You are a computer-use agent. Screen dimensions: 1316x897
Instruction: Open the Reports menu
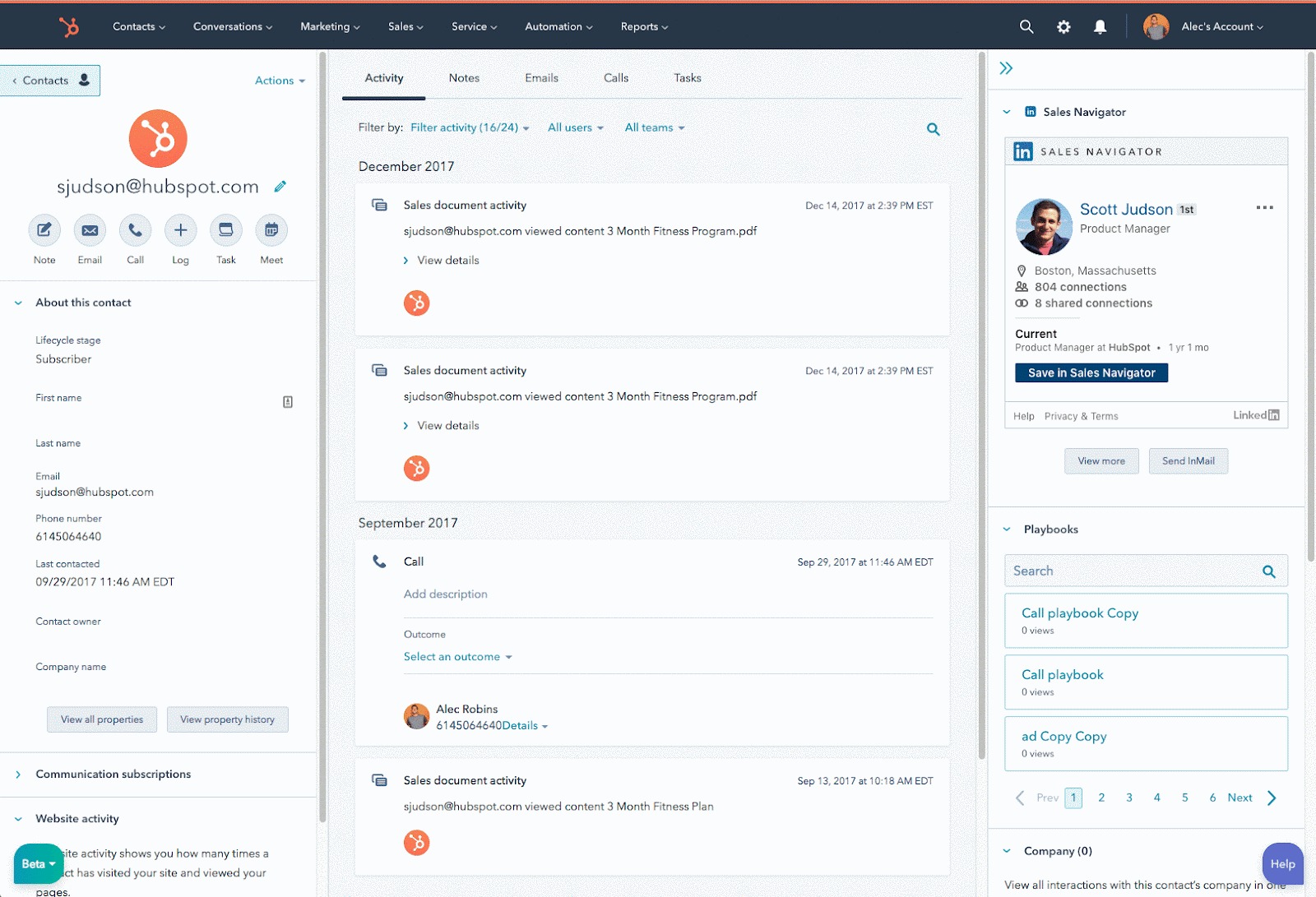click(643, 26)
